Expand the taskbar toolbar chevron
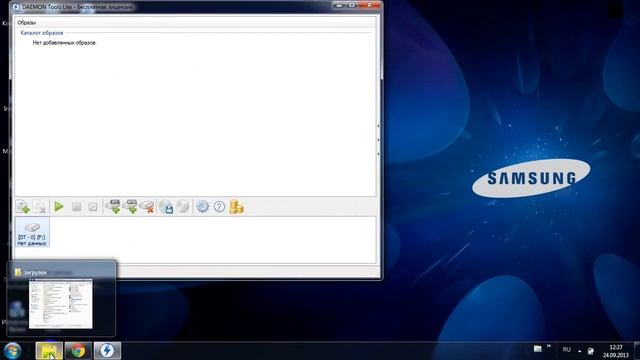Image resolution: width=640 pixels, height=360 pixels. click(549, 347)
